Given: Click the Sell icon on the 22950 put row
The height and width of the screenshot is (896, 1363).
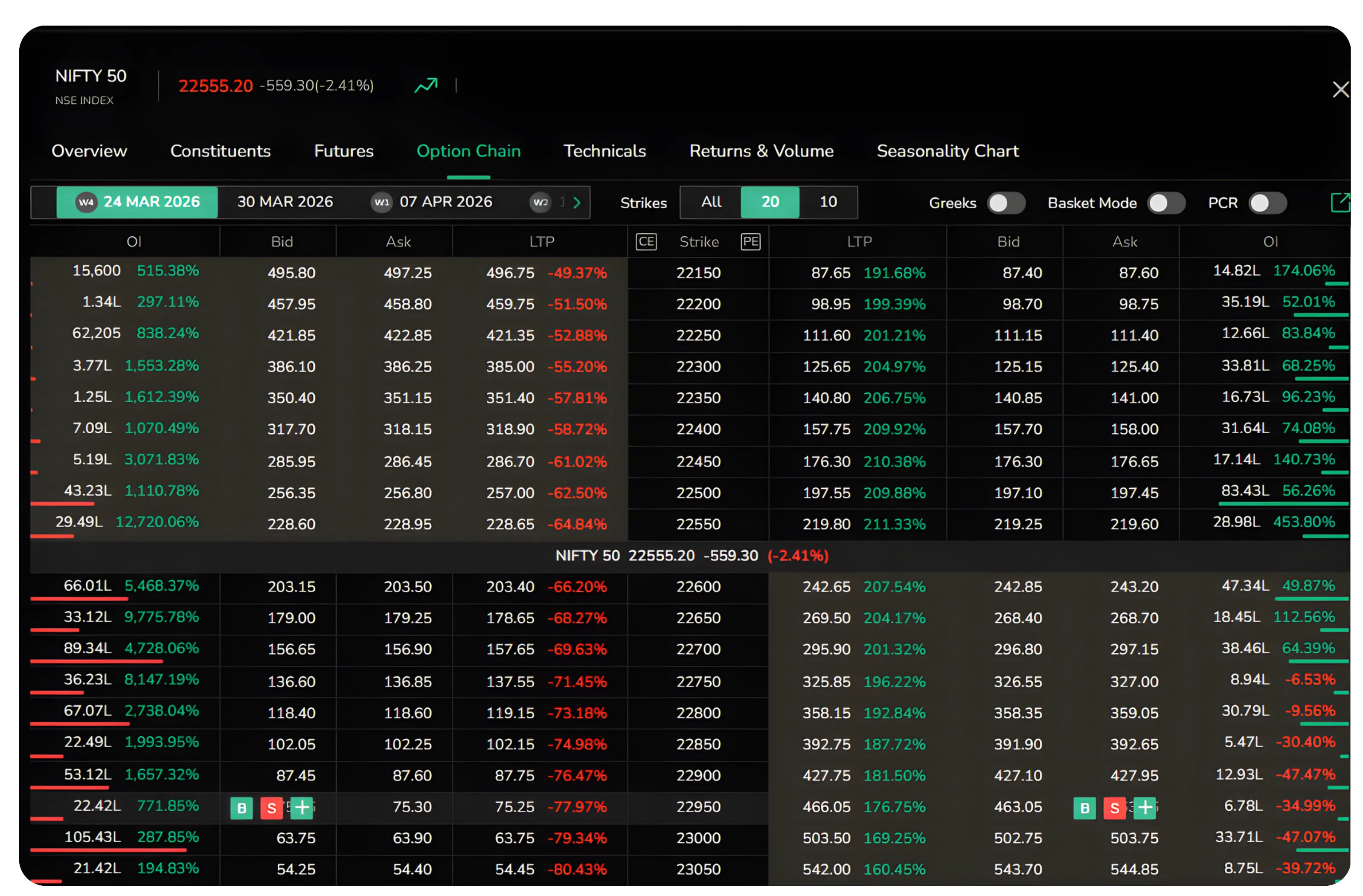Looking at the screenshot, I should 1116,808.
